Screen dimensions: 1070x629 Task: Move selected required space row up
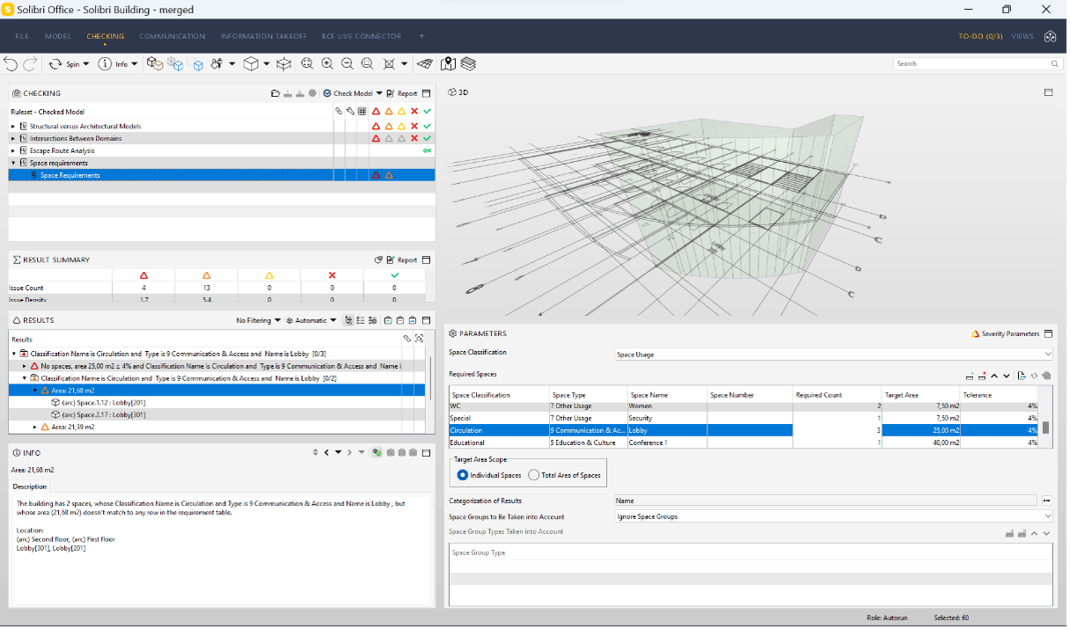[994, 376]
